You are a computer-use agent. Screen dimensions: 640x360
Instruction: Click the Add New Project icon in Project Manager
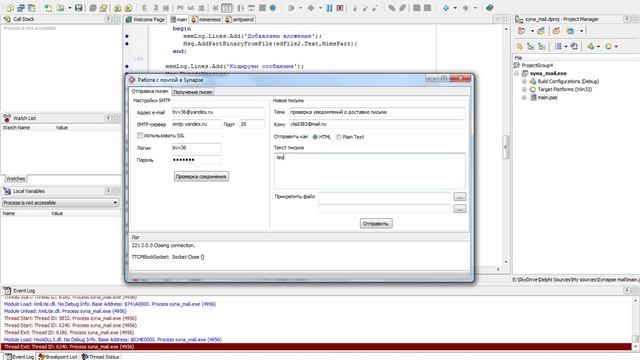(x=541, y=31)
